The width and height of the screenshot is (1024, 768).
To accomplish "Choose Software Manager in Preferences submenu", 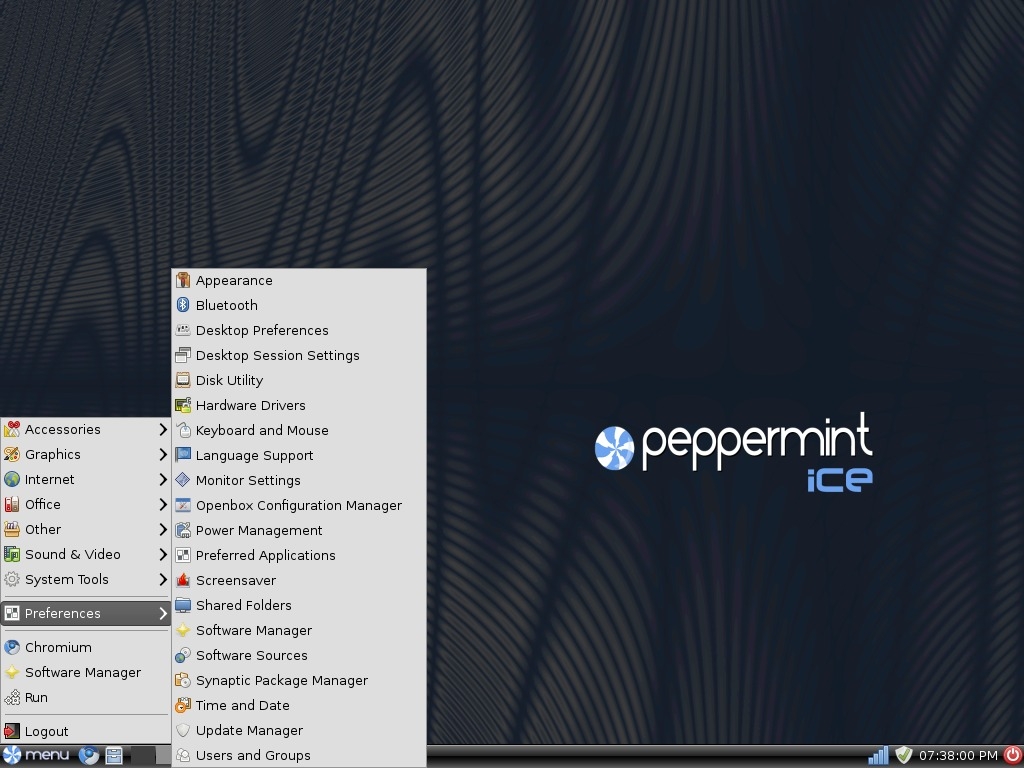I will (x=299, y=630).
